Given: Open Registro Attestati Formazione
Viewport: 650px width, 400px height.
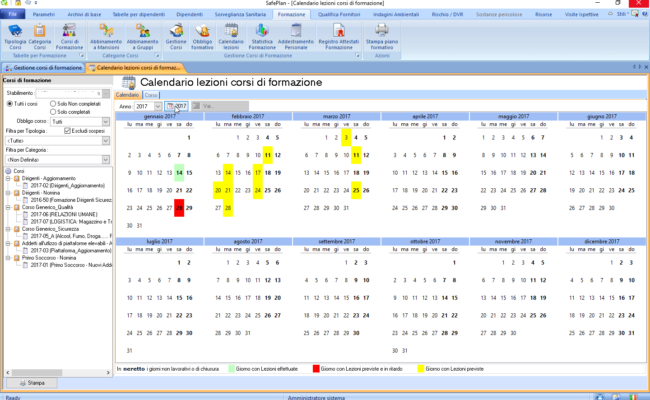Looking at the screenshot, I should tap(339, 37).
